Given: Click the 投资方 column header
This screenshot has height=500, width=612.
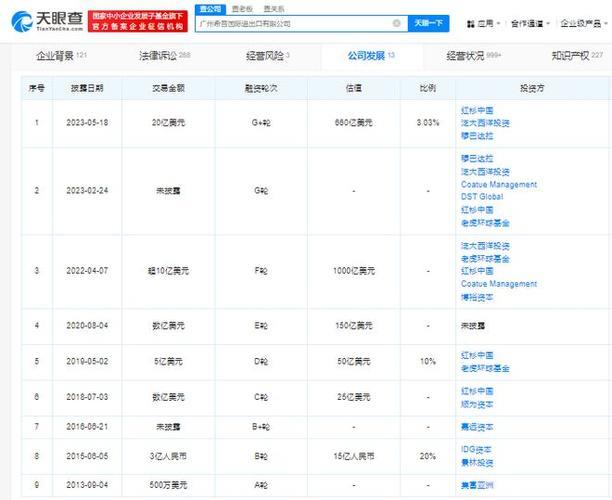Looking at the screenshot, I should click(x=532, y=88).
